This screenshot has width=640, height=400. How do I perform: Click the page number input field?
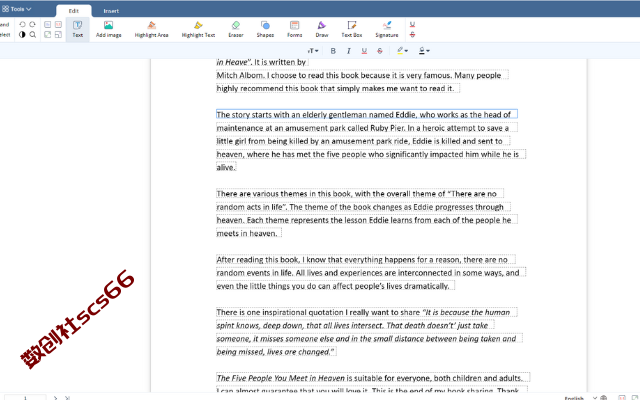25,397
